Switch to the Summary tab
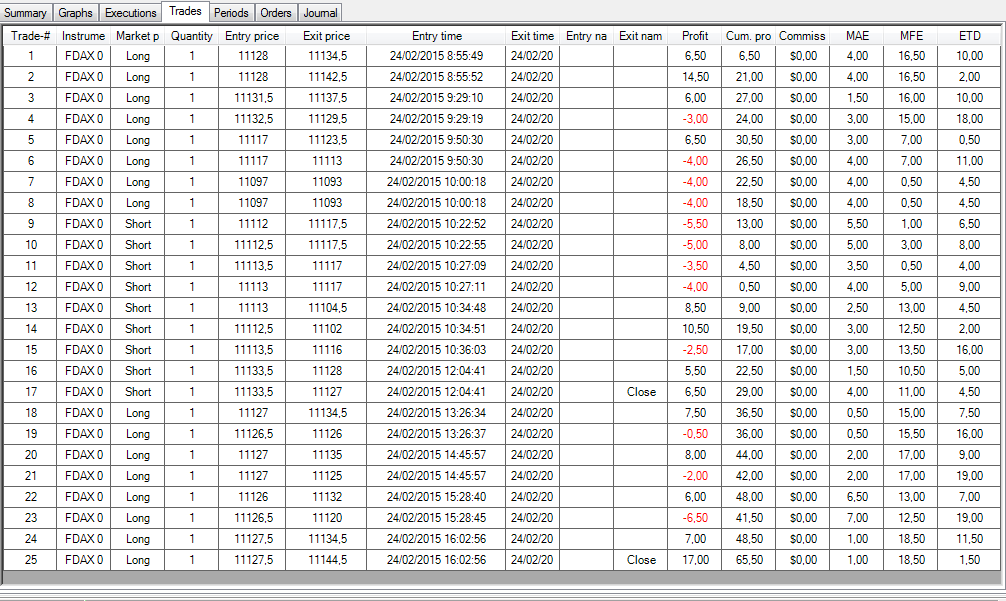1006x601 pixels. click(26, 12)
